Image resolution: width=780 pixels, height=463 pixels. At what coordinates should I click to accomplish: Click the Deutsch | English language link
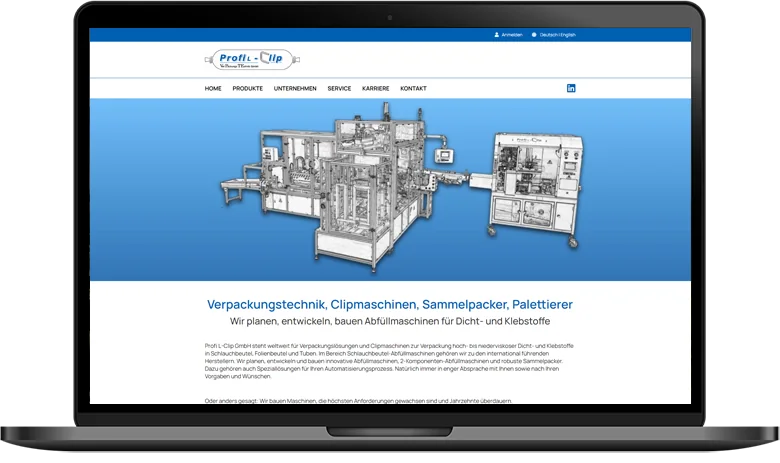coord(558,35)
